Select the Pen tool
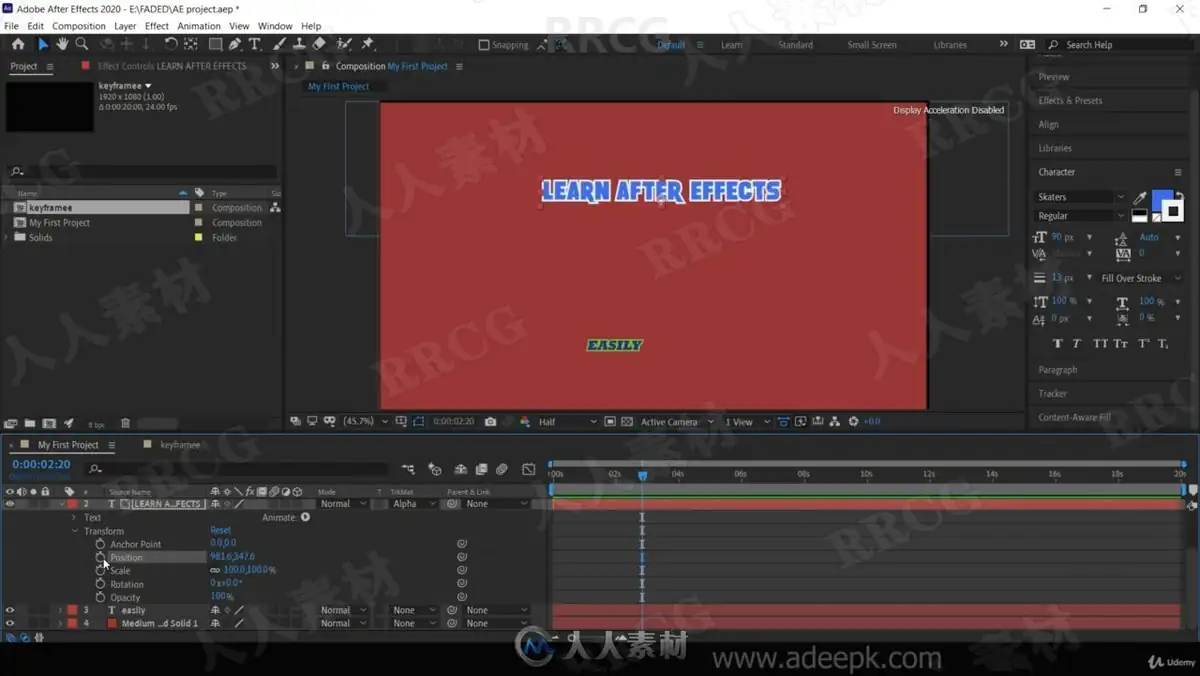Viewport: 1200px width, 676px height. 235,44
